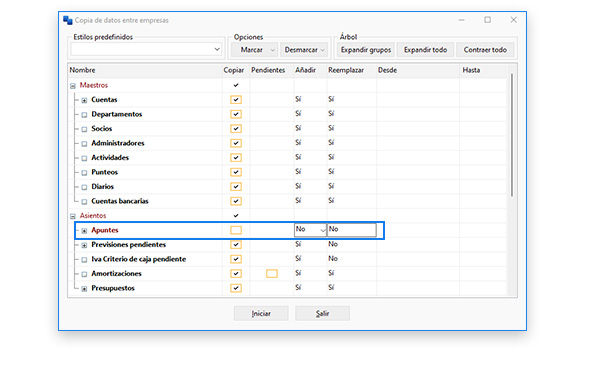Select the Departamentos tree row
The height and width of the screenshot is (366, 600).
[x=117, y=114]
